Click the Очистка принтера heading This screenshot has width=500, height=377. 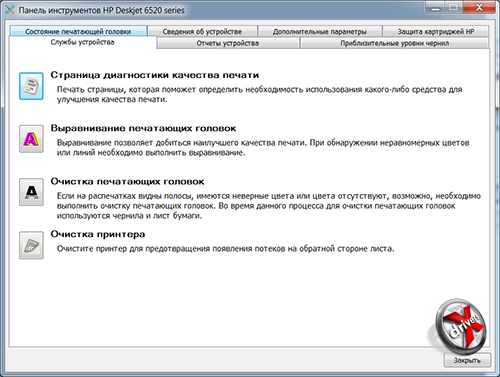point(98,234)
